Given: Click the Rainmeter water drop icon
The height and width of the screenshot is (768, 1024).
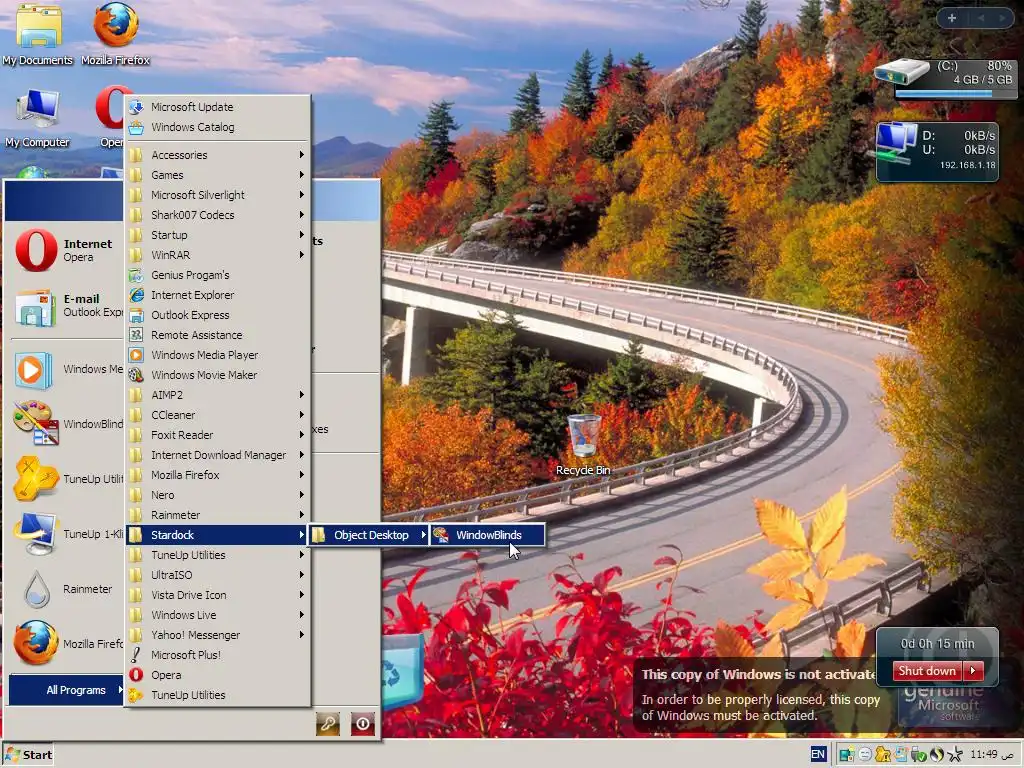Looking at the screenshot, I should point(37,589).
